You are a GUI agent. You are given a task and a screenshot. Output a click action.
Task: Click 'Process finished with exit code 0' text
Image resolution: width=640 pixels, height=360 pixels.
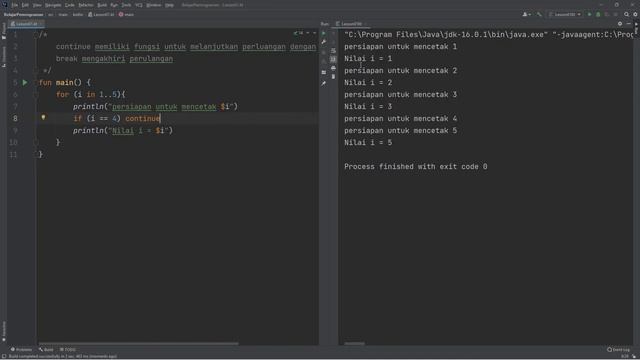click(x=416, y=167)
